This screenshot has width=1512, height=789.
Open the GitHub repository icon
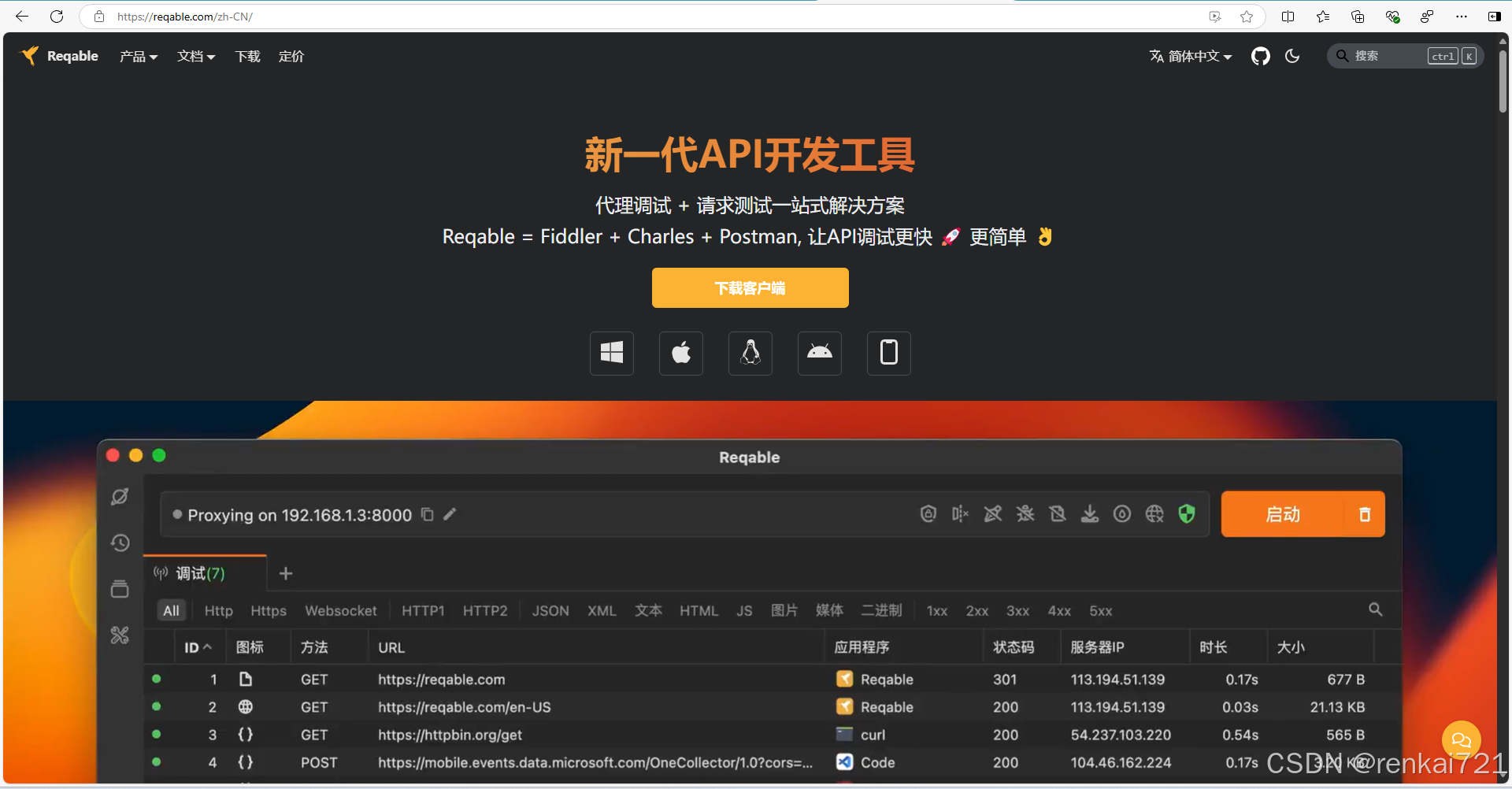(1261, 56)
